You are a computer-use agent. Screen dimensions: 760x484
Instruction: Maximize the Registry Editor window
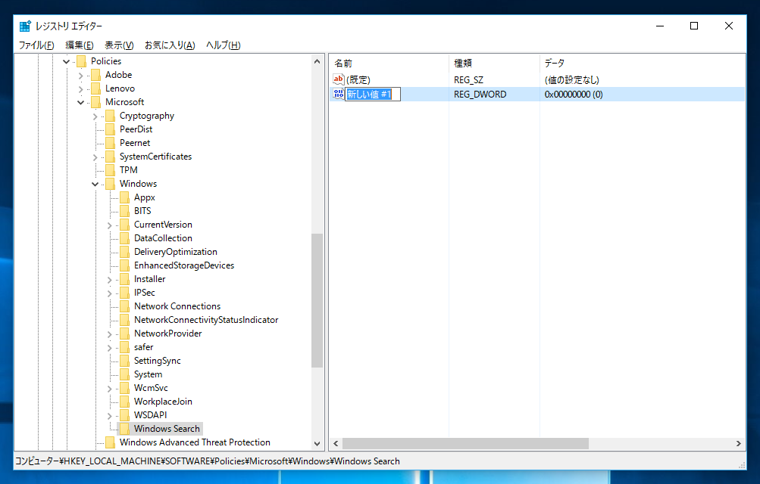694,26
